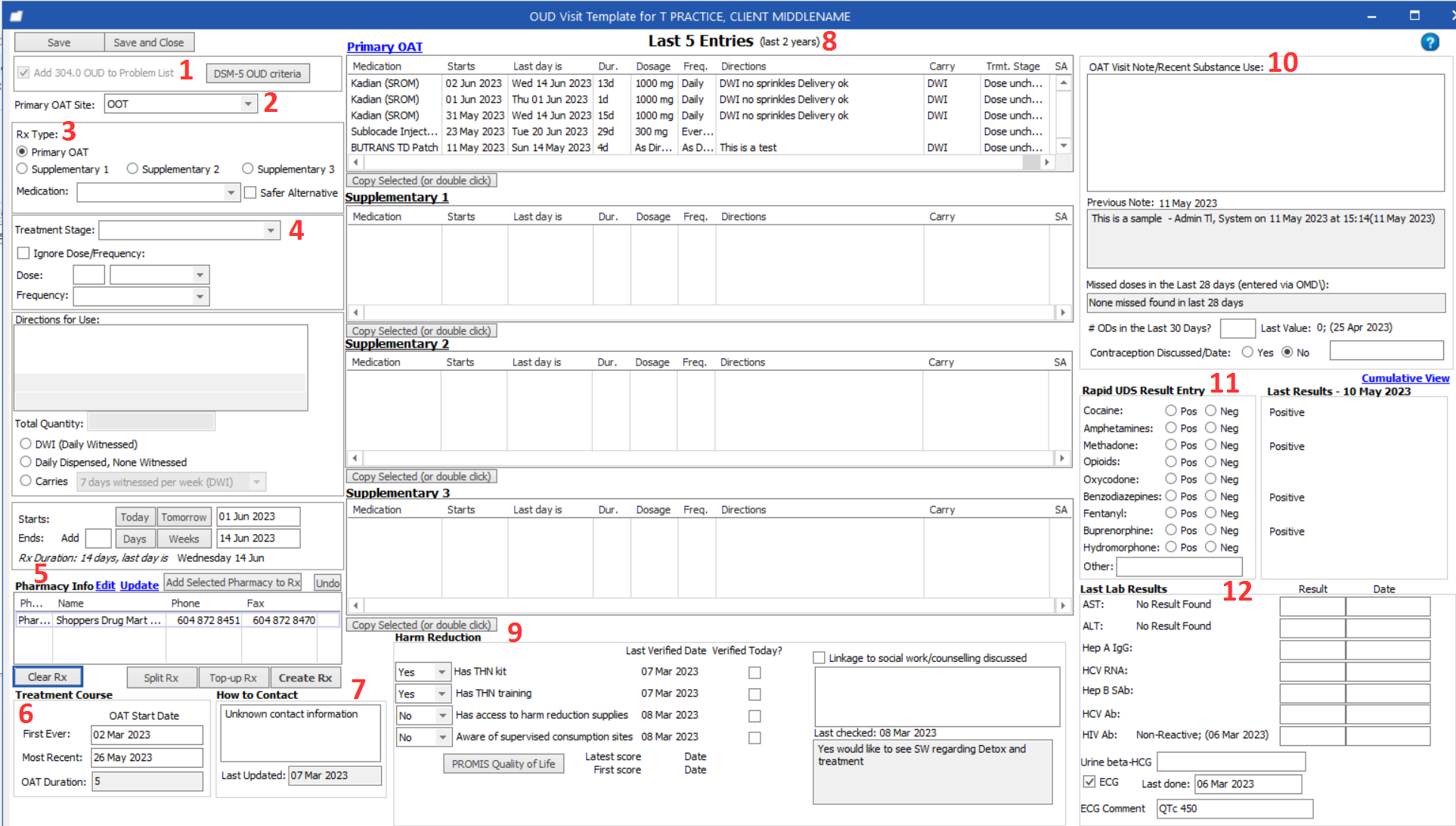Click the Today button for Starts date

[135, 517]
